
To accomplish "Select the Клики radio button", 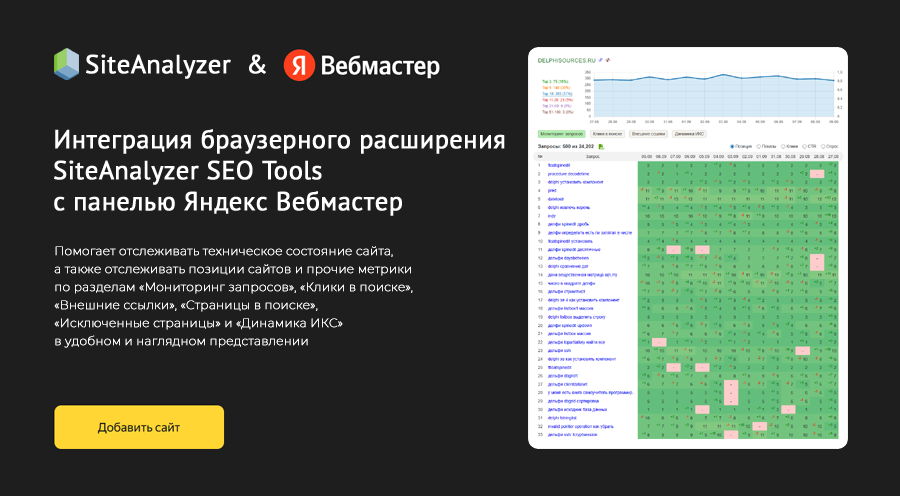I will 783,146.
